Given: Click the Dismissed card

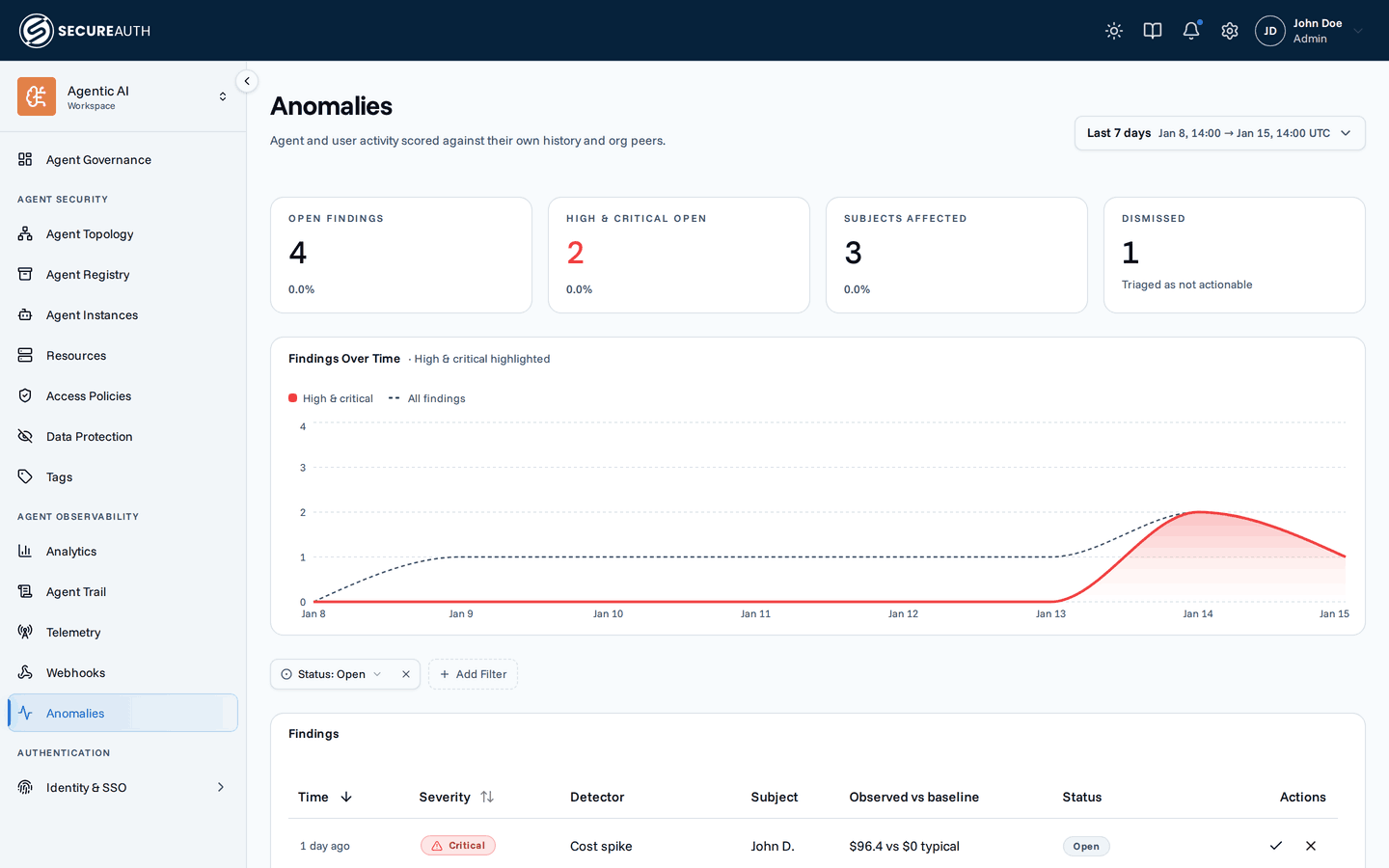Looking at the screenshot, I should (1235, 255).
